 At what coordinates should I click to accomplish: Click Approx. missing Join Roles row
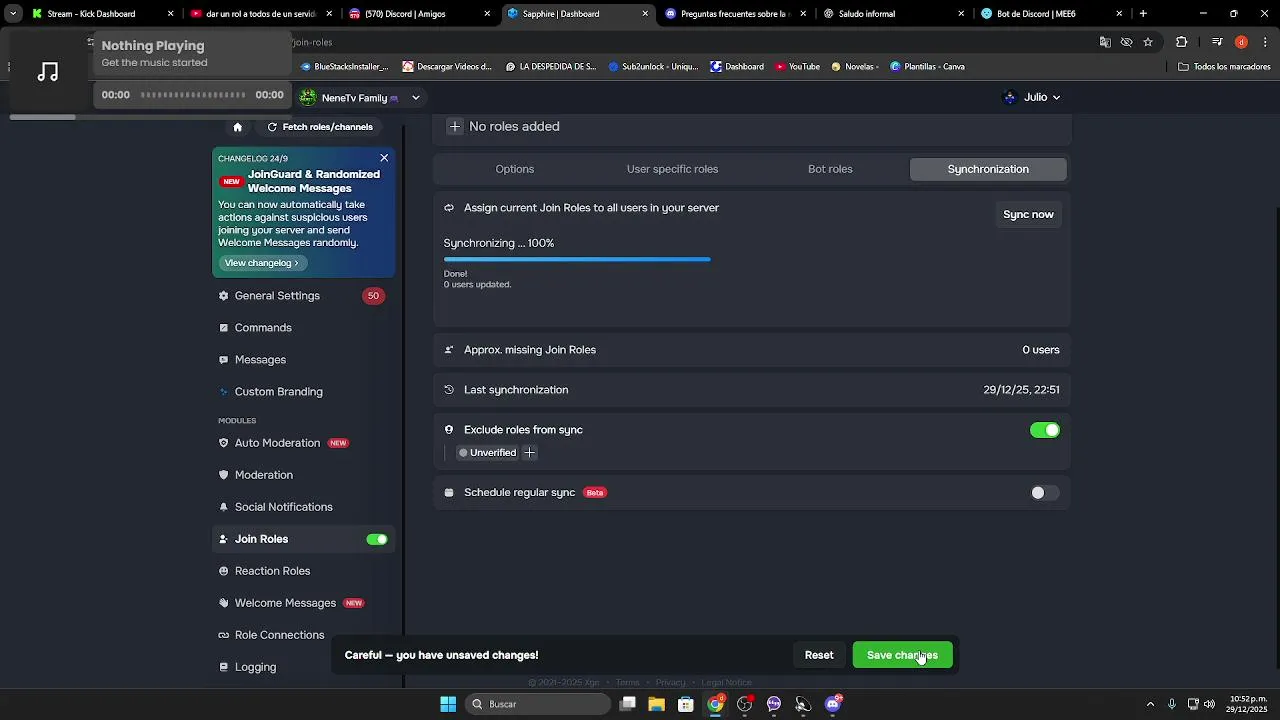click(x=751, y=350)
